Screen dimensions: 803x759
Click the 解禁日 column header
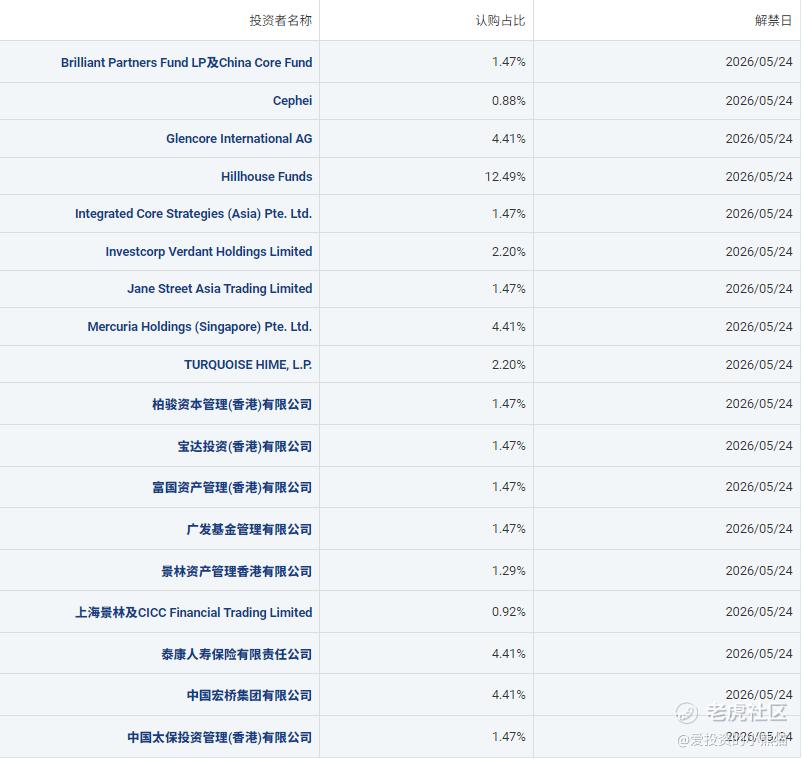pyautogui.click(x=773, y=20)
